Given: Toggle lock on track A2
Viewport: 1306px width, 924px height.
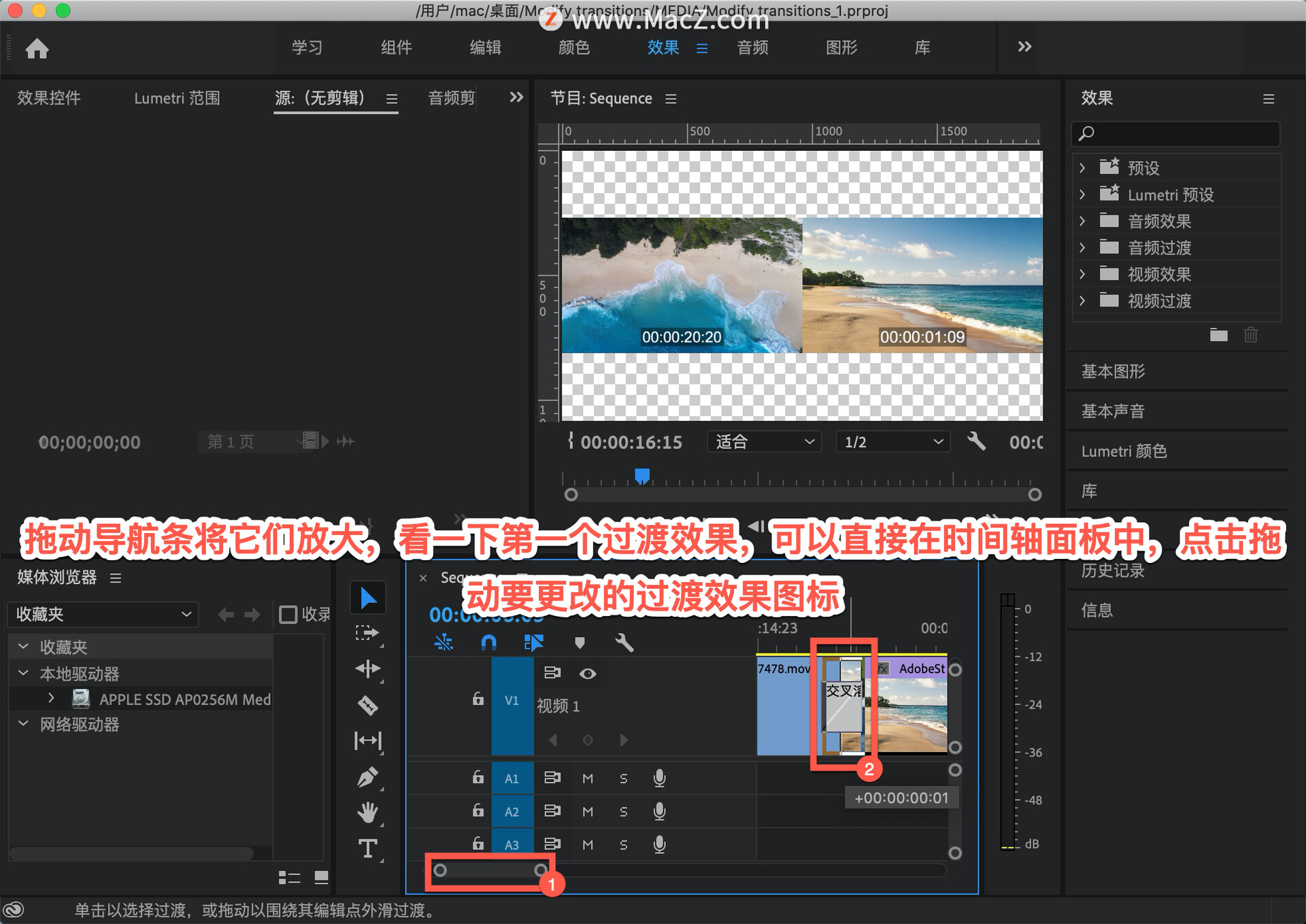Looking at the screenshot, I should (478, 810).
